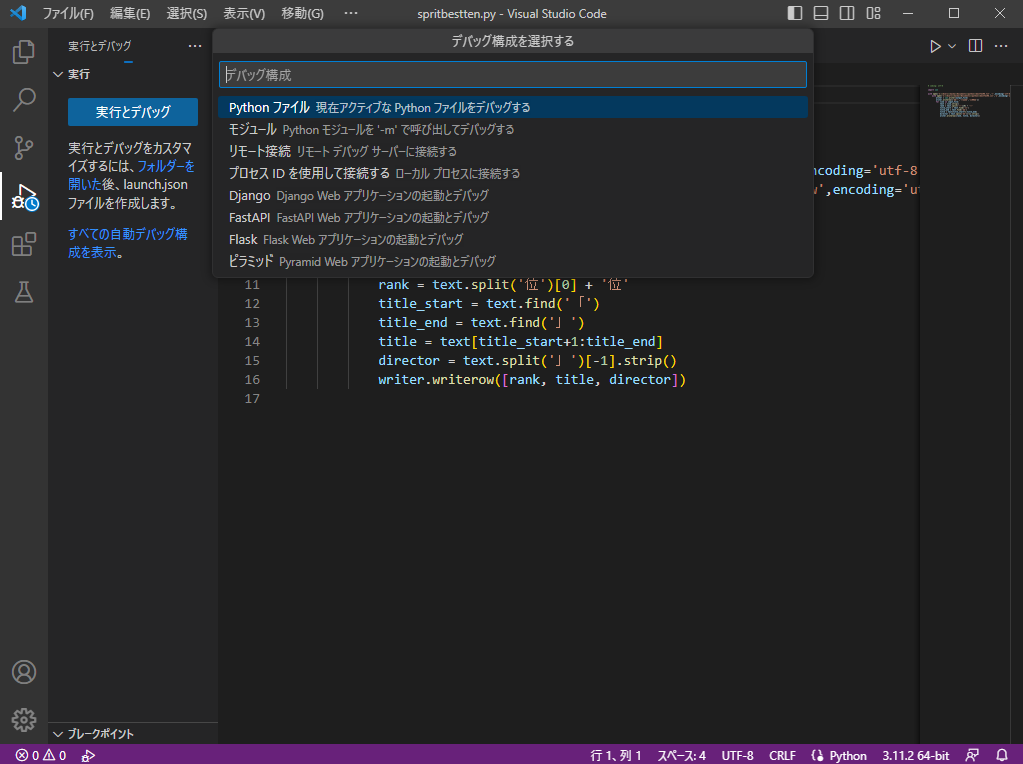Click the writer.writerow code line
1023x764 pixels.
[532, 379]
